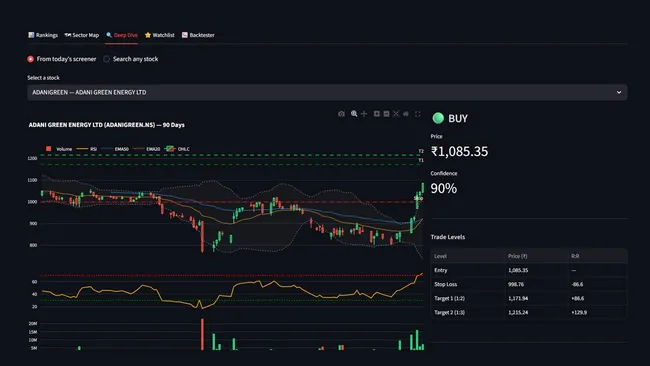Select the Target 1 (1:2) row label

449,298
